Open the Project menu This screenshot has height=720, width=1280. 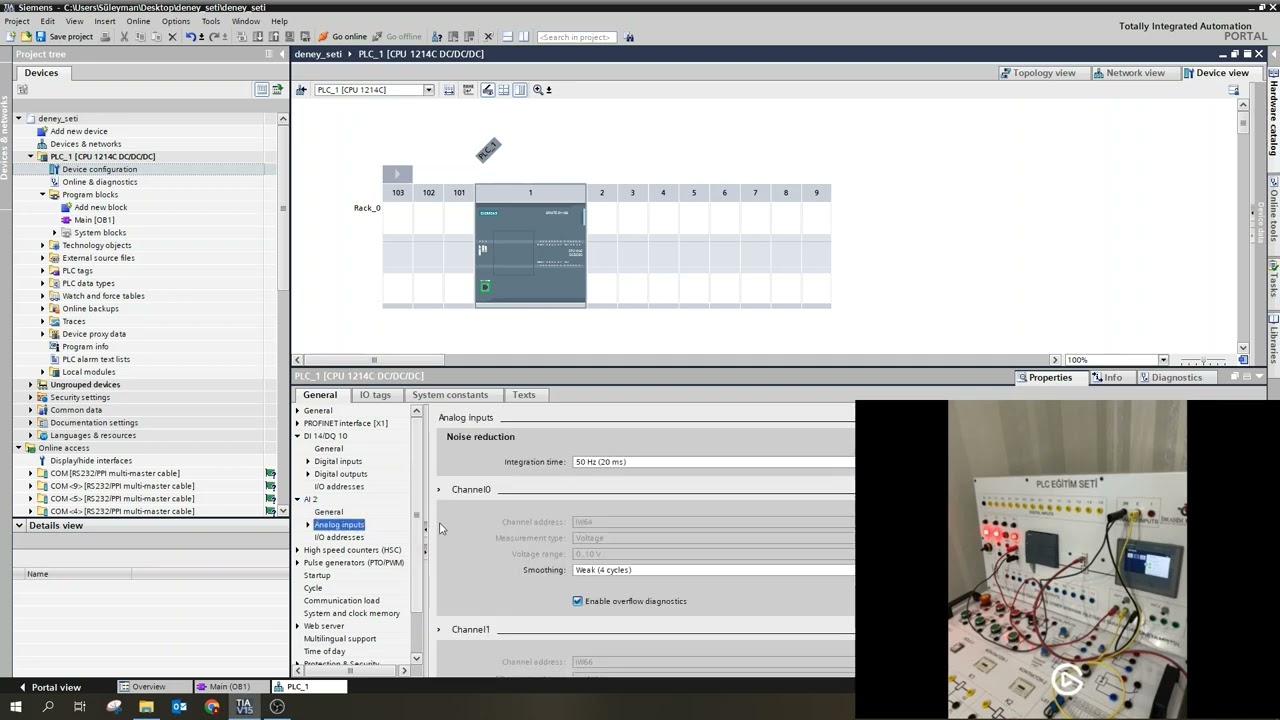17,21
